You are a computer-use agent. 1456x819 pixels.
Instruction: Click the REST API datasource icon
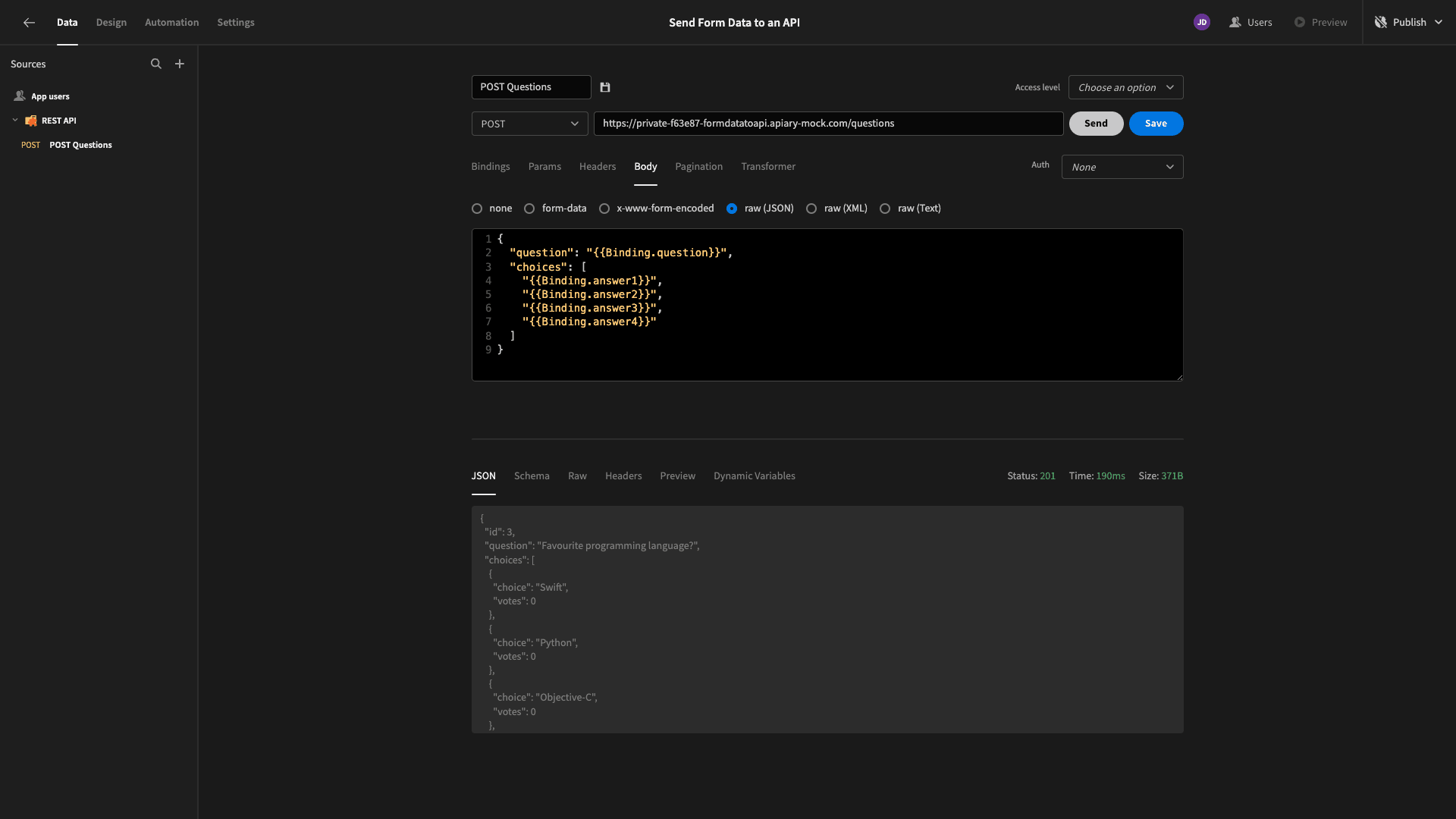click(x=31, y=121)
